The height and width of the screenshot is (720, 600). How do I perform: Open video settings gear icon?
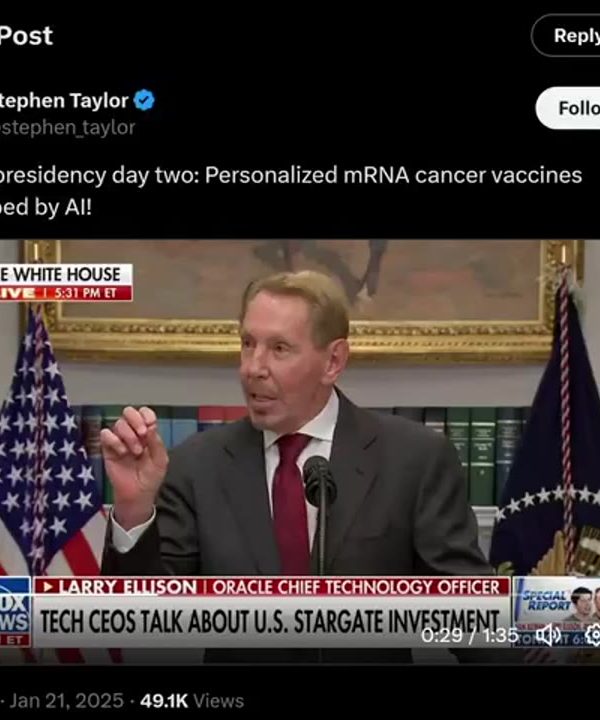(593, 635)
